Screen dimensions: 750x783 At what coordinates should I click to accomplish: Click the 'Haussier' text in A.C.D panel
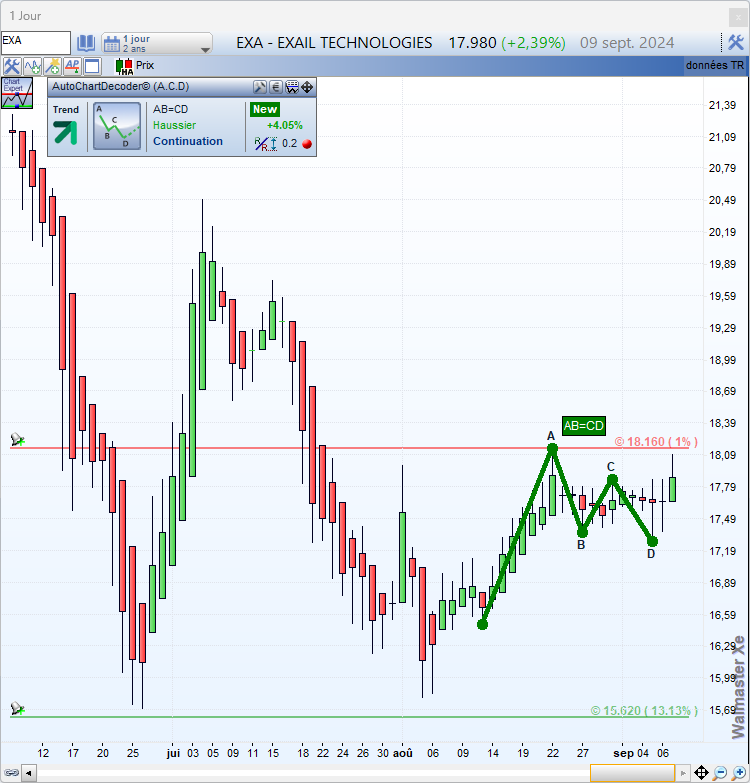174,125
